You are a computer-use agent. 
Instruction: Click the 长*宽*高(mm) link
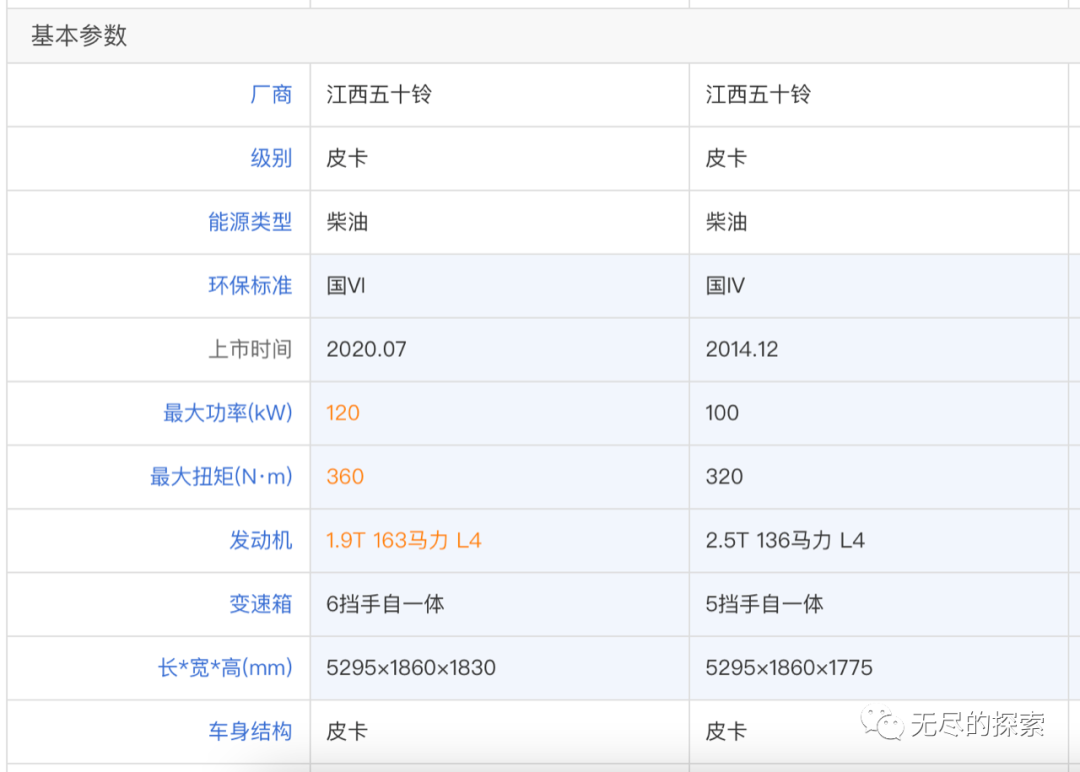click(x=225, y=668)
